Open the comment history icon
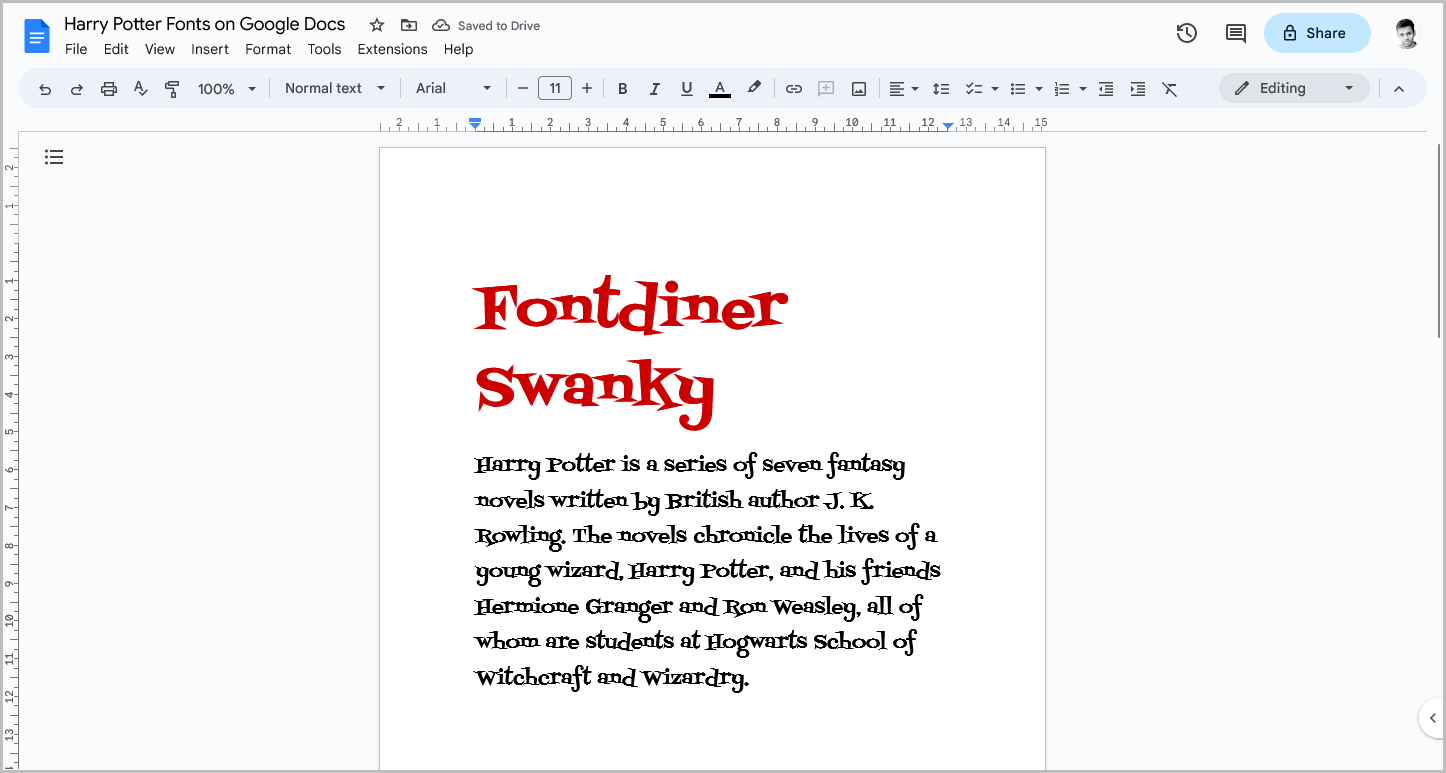 coord(1235,32)
